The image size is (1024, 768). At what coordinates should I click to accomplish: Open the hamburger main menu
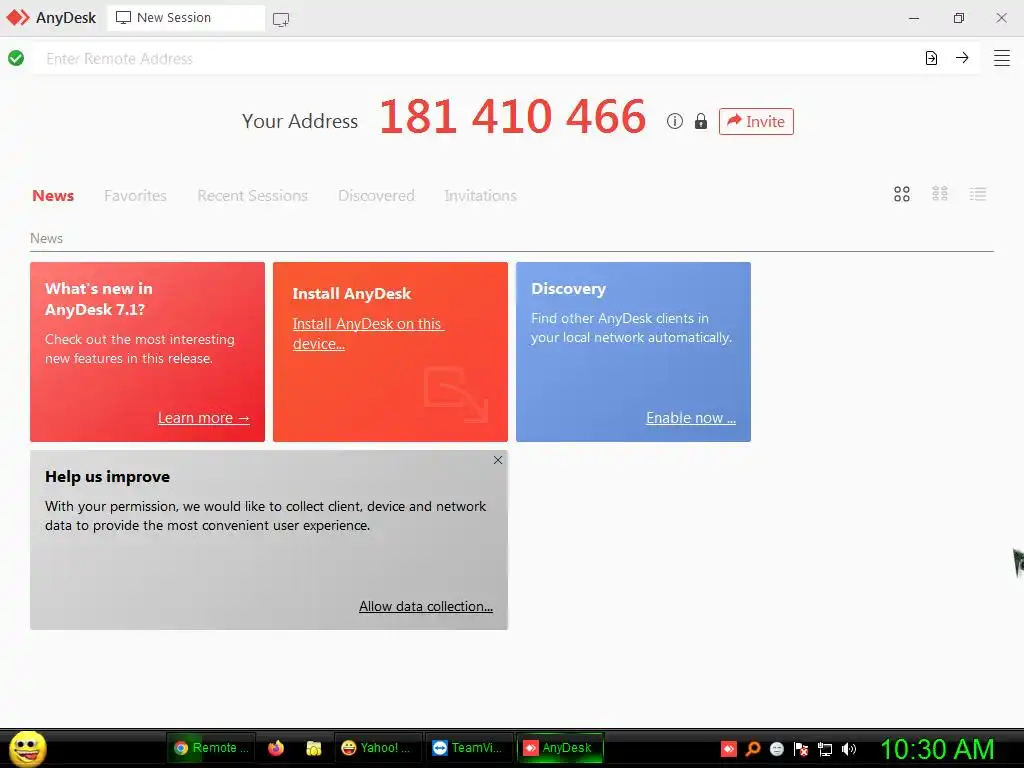1002,58
